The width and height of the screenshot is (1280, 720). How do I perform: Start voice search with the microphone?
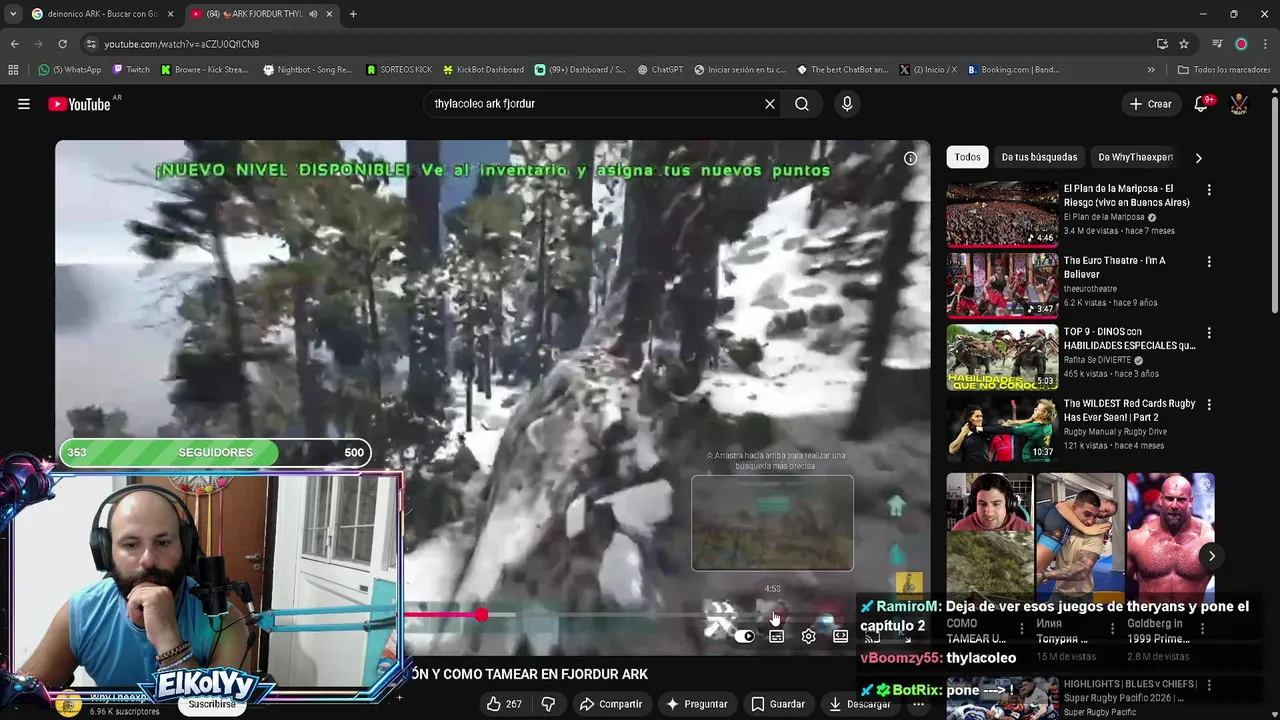point(847,104)
